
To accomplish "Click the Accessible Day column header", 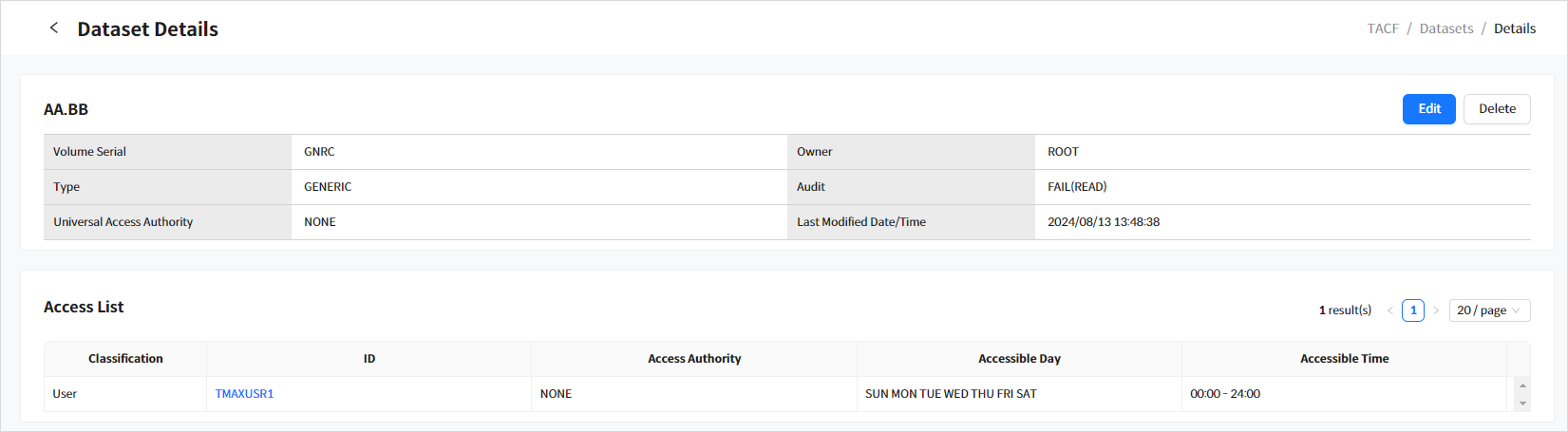I will click(x=1019, y=359).
